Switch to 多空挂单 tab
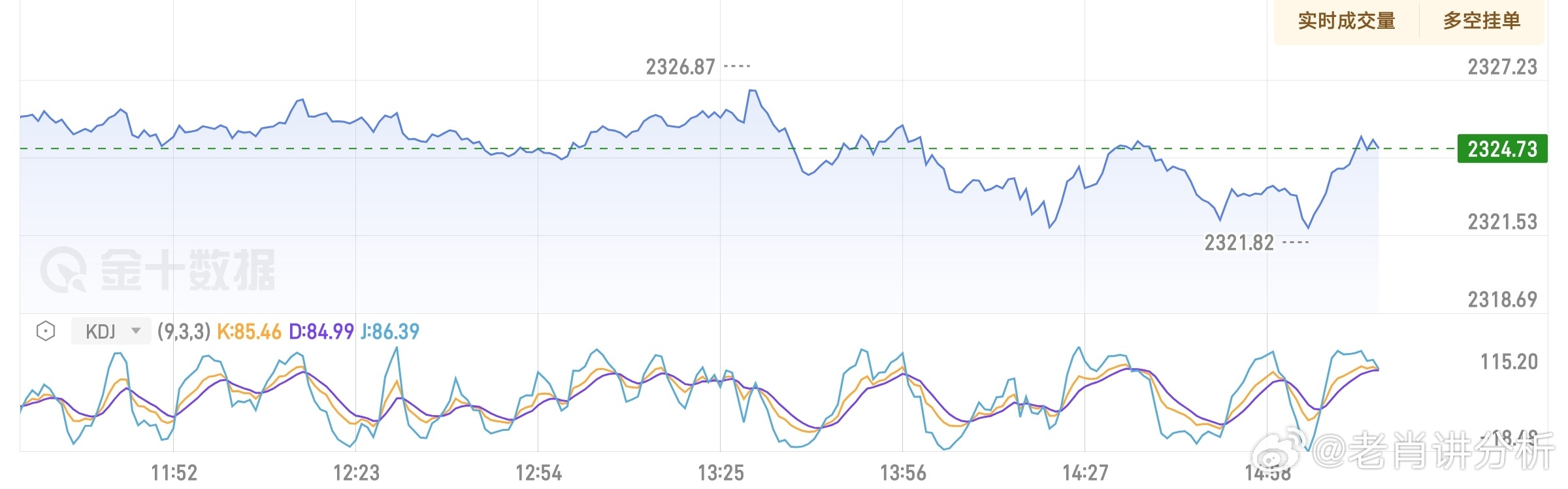Image resolution: width=1568 pixels, height=489 pixels. [1481, 21]
